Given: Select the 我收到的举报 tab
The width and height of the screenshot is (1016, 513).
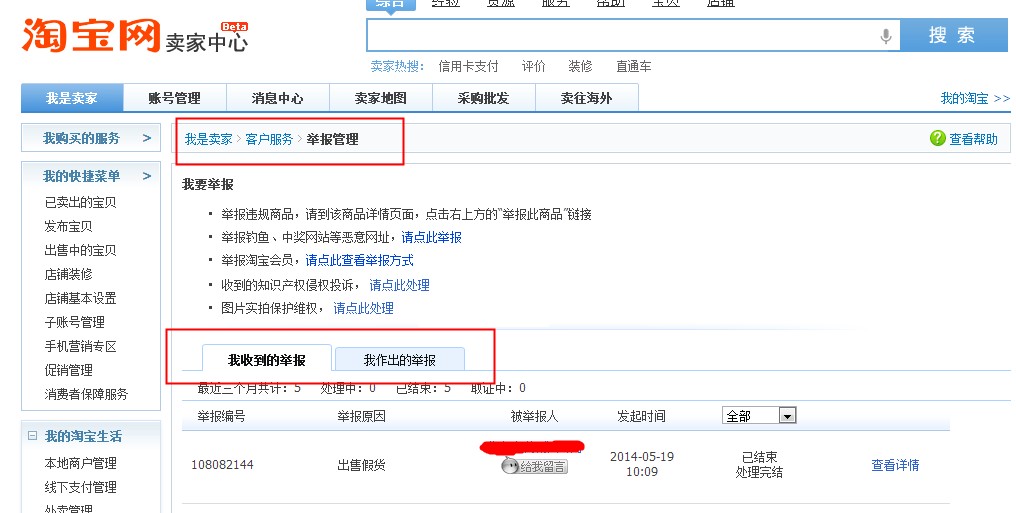Looking at the screenshot, I should coord(266,360).
